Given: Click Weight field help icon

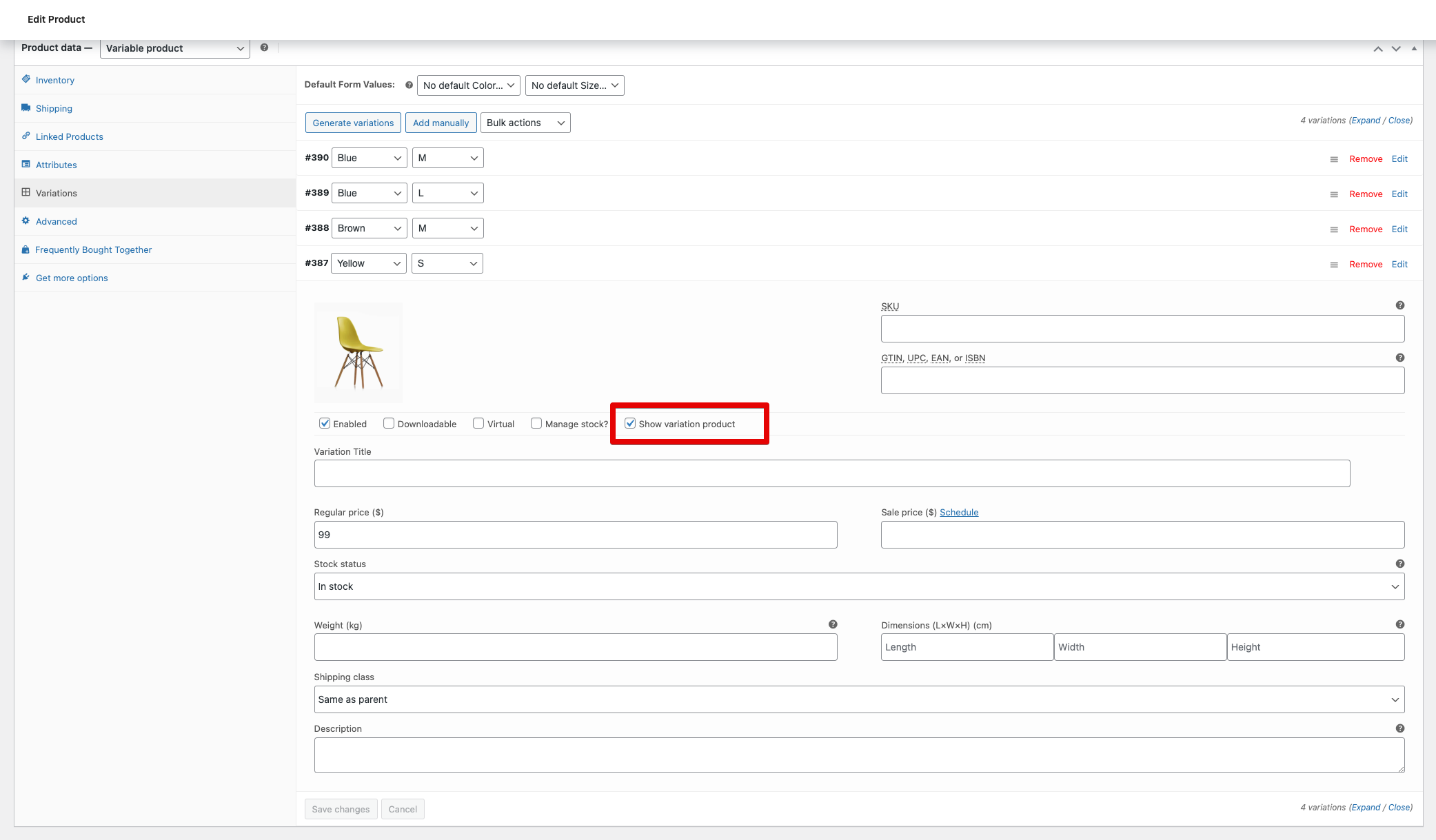Looking at the screenshot, I should coord(832,624).
